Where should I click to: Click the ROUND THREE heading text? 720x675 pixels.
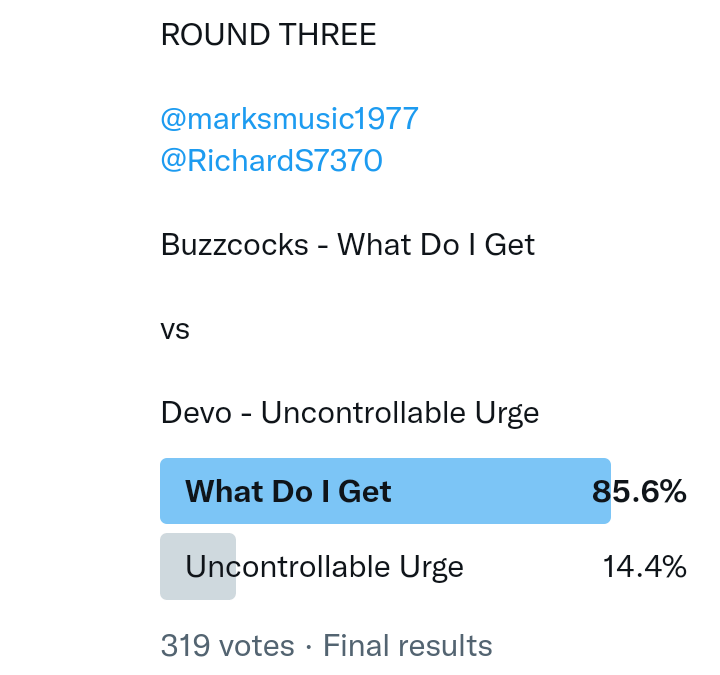point(268,35)
